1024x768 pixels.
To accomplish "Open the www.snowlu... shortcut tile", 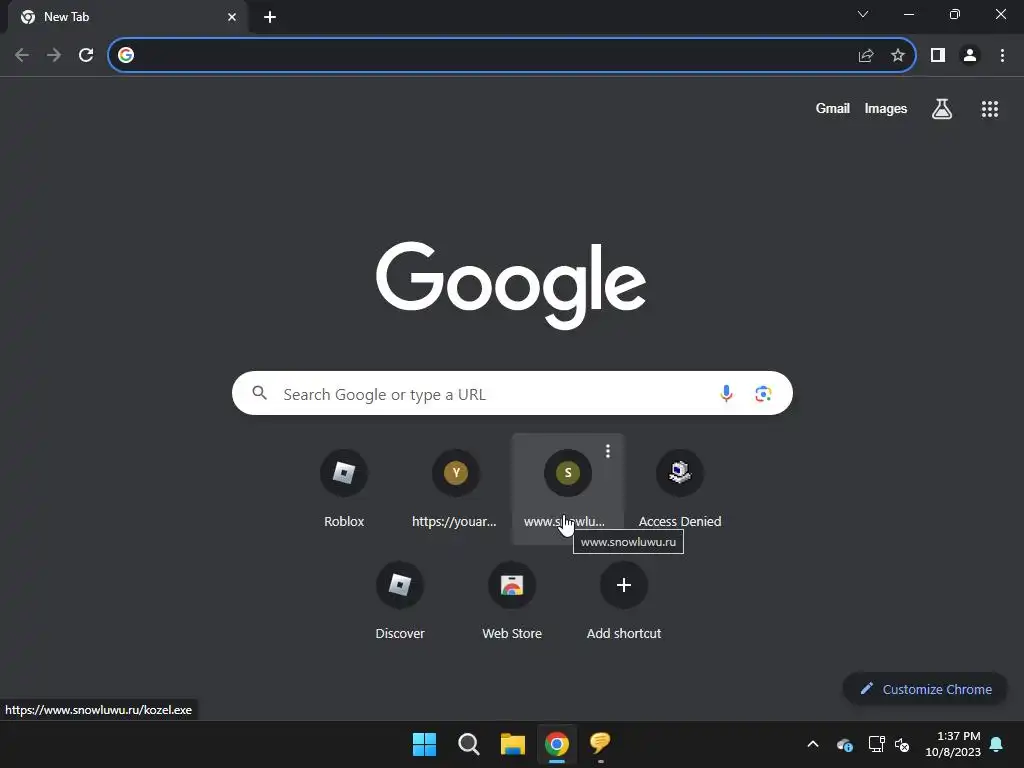I will click(x=568, y=488).
